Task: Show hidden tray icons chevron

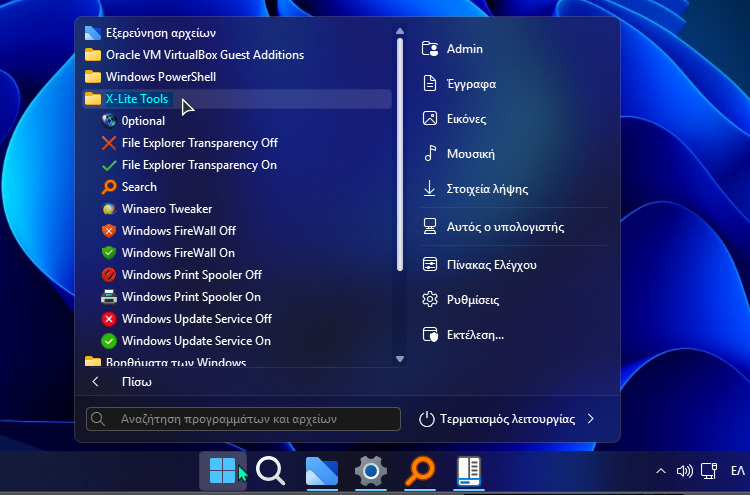Action: 661,471
